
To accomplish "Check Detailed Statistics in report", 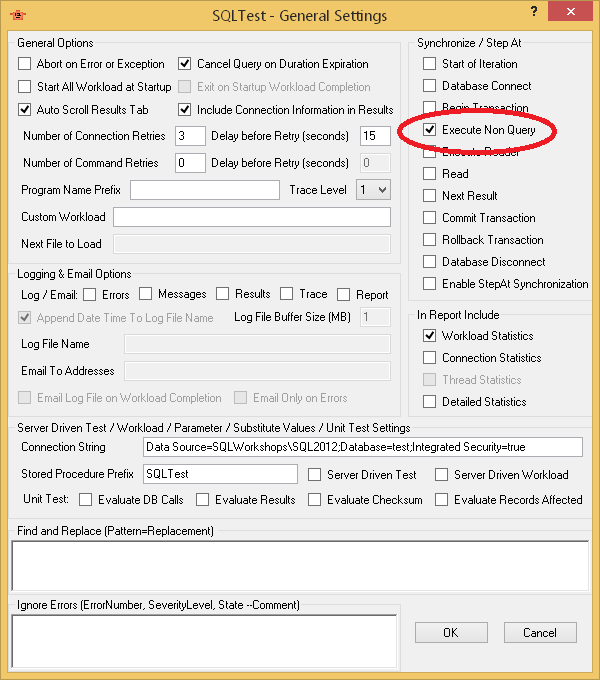I will (x=430, y=402).
